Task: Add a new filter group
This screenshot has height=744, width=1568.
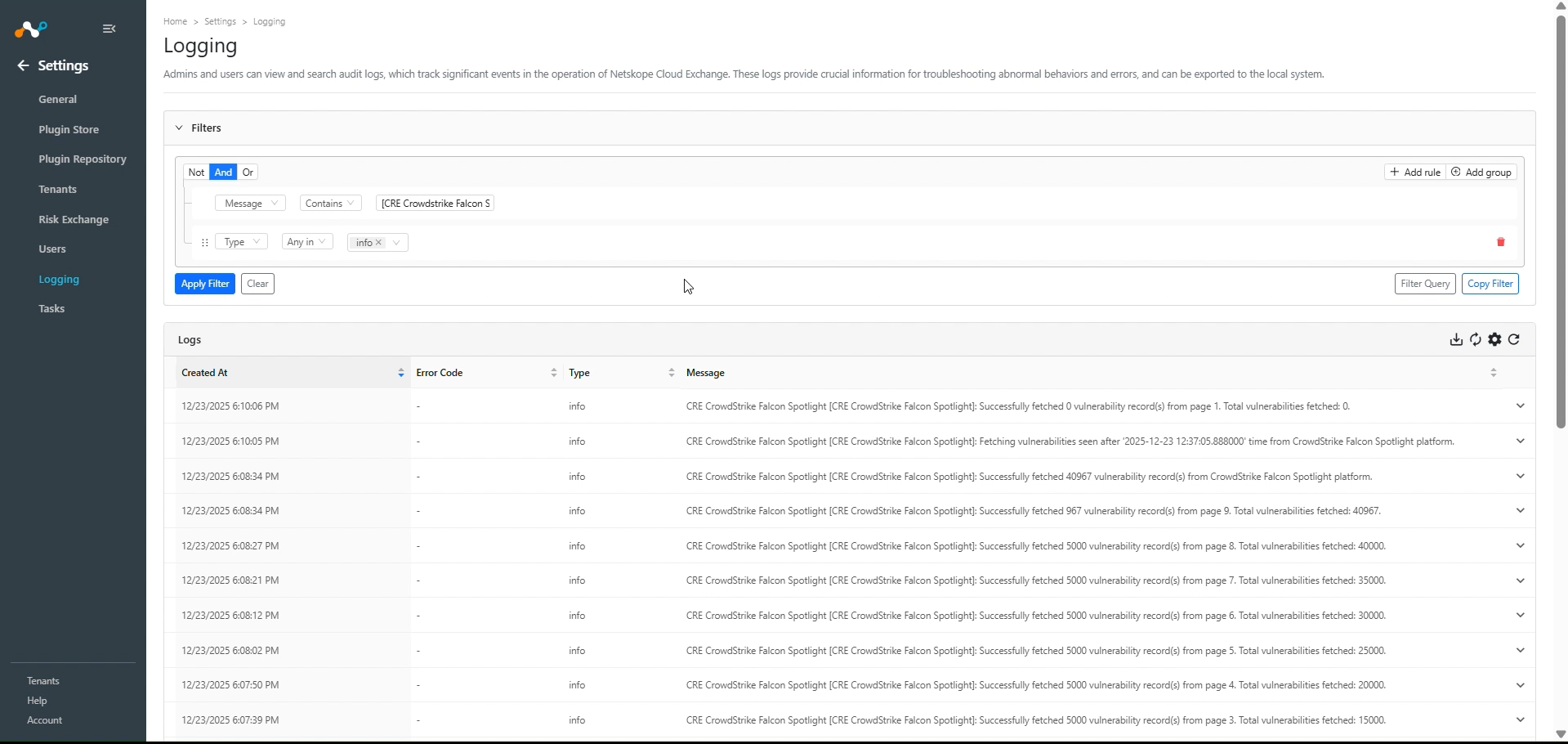Action: [1482, 173]
